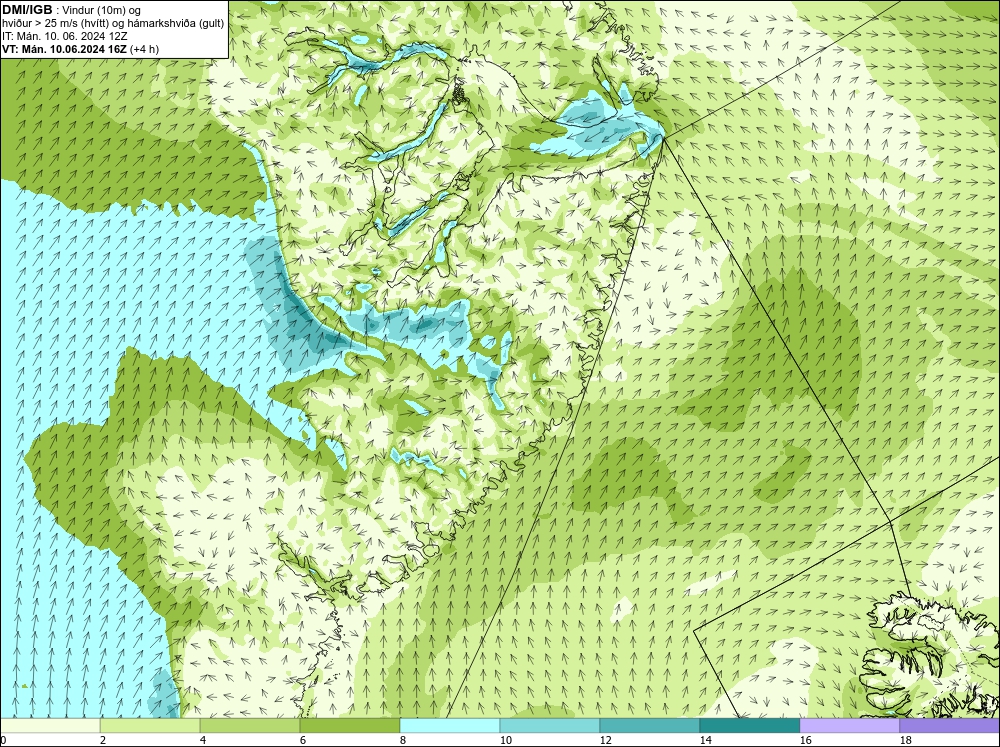Click the scale label '2'
Viewport: 1000px width, 747px height.
pyautogui.click(x=103, y=741)
